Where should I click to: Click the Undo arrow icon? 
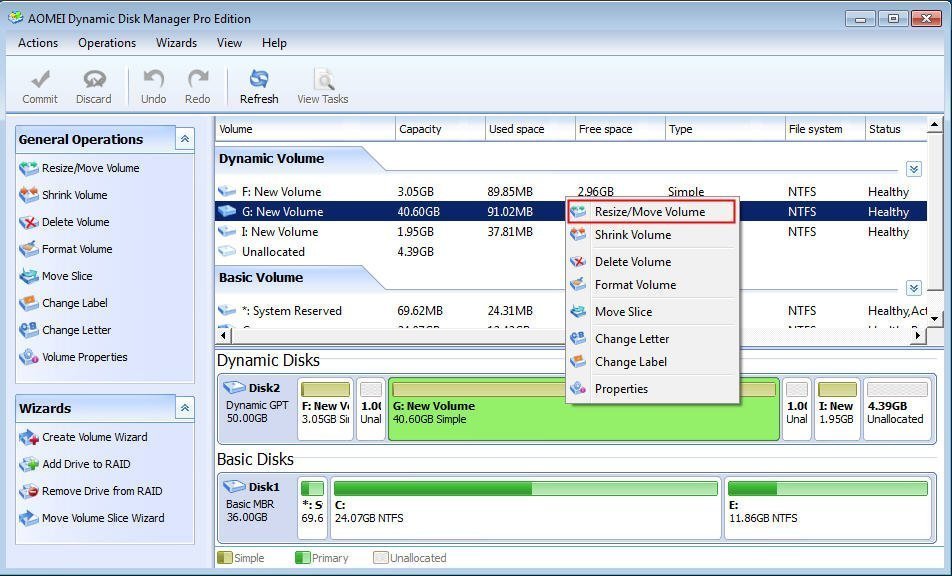[x=154, y=79]
